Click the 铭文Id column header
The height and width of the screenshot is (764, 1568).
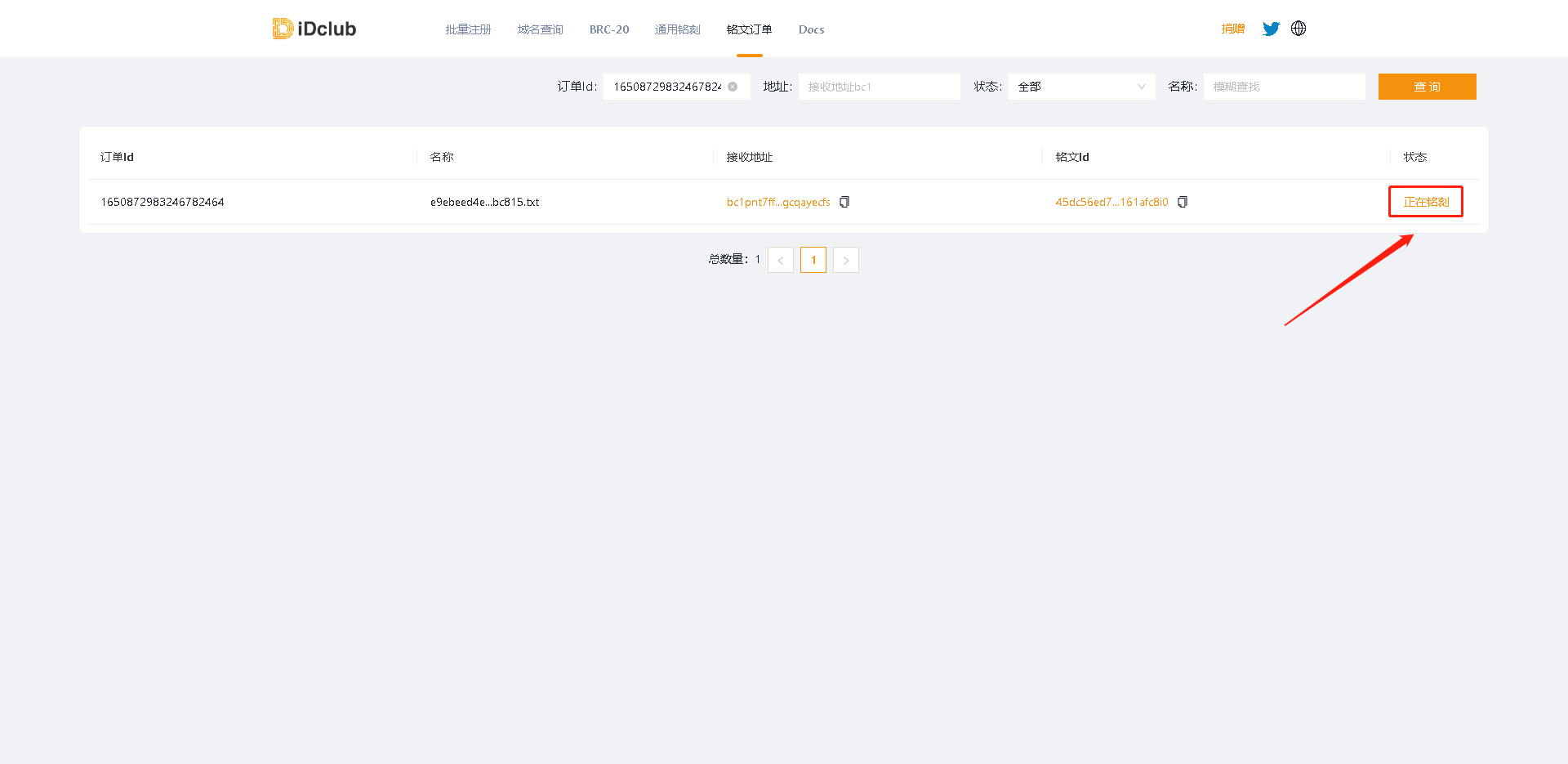coord(1072,157)
